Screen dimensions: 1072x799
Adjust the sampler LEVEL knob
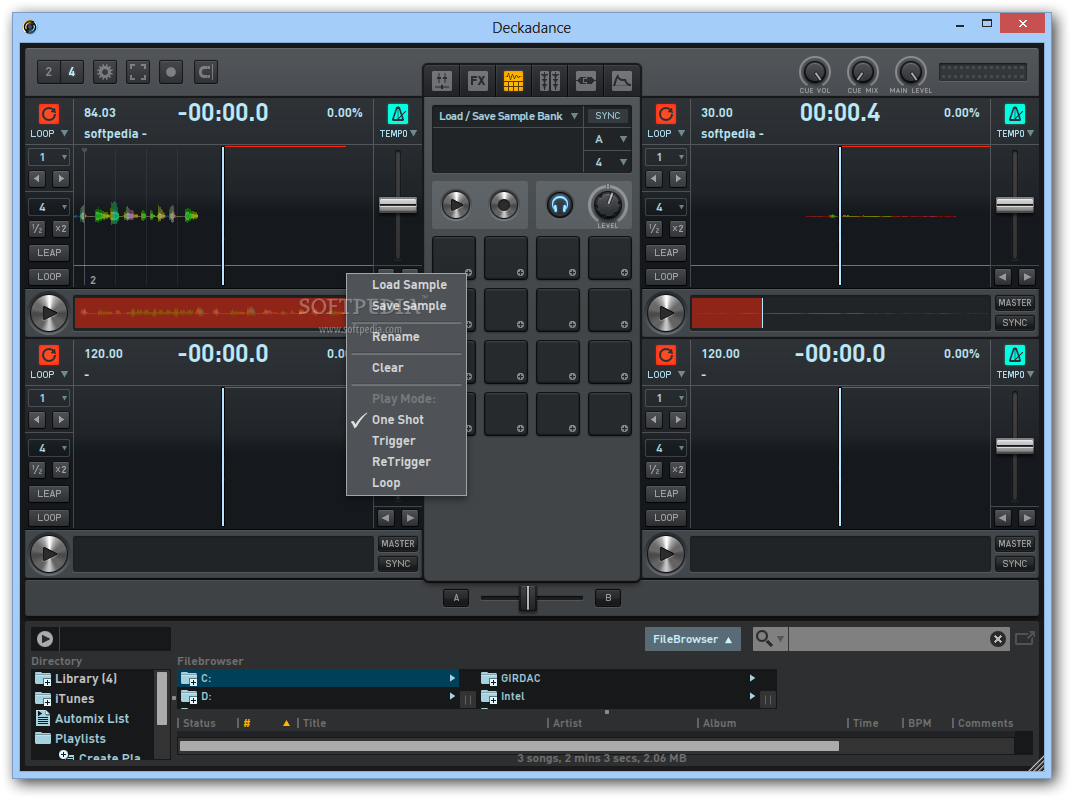pos(607,204)
